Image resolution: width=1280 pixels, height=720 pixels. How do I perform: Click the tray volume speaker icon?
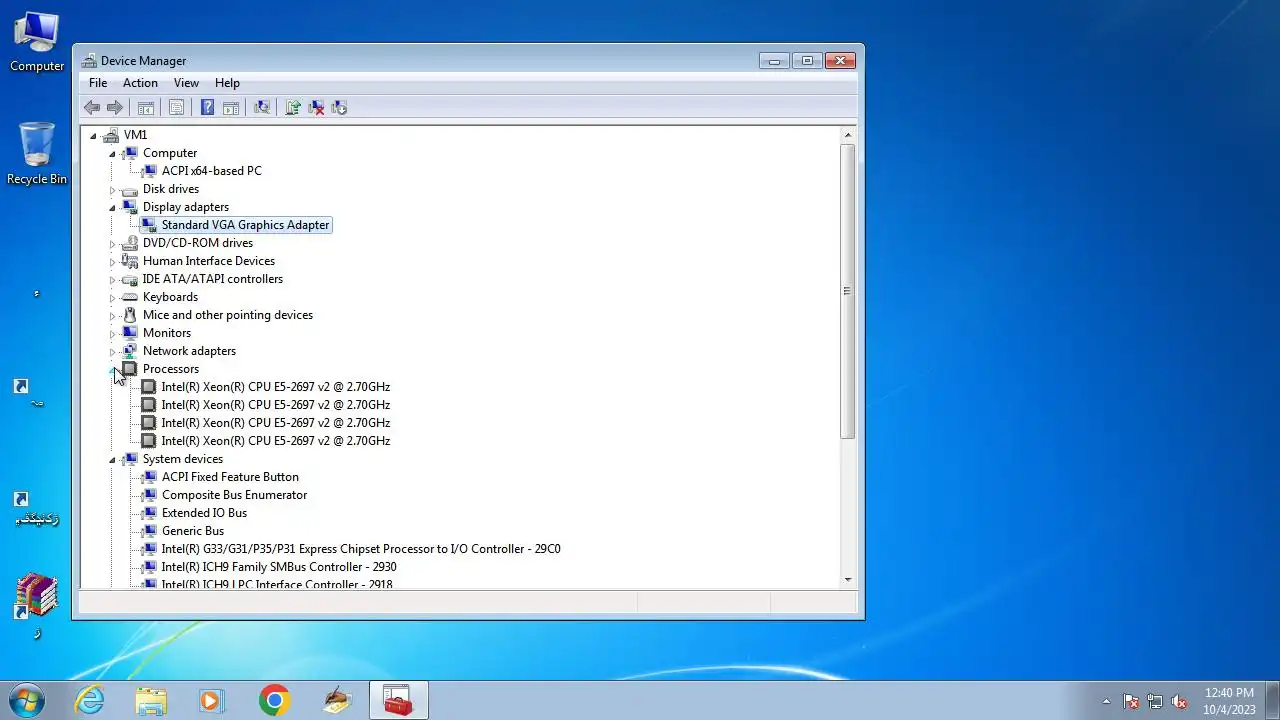1179,701
